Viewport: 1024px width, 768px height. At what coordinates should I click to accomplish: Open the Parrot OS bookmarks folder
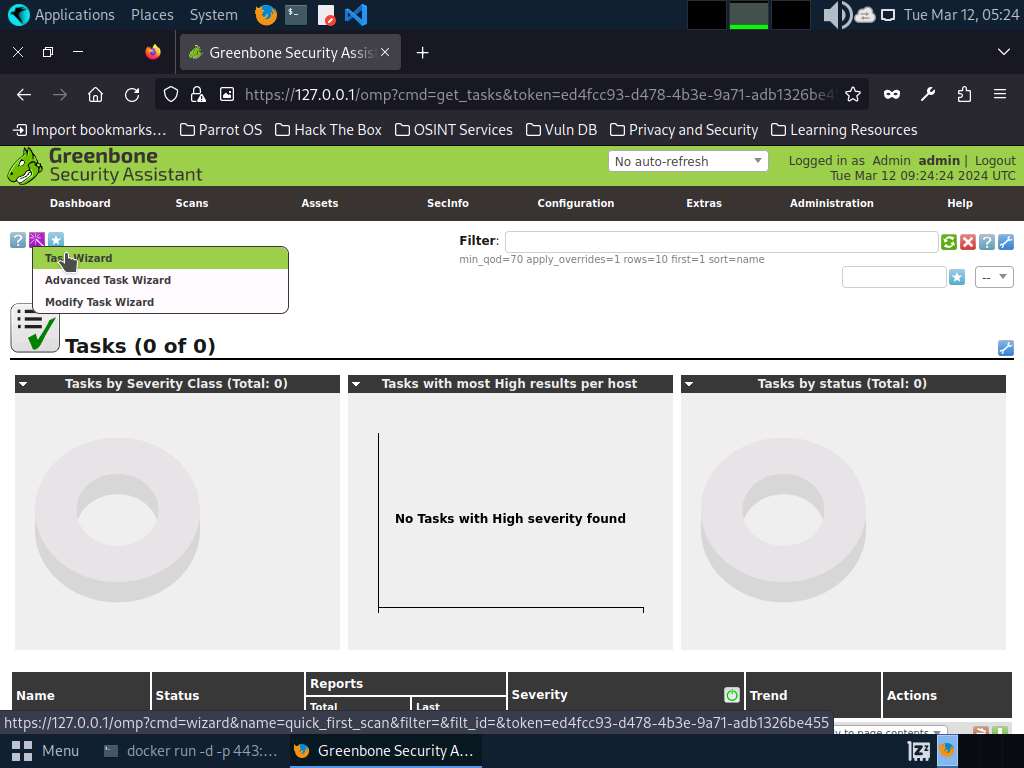(220, 130)
